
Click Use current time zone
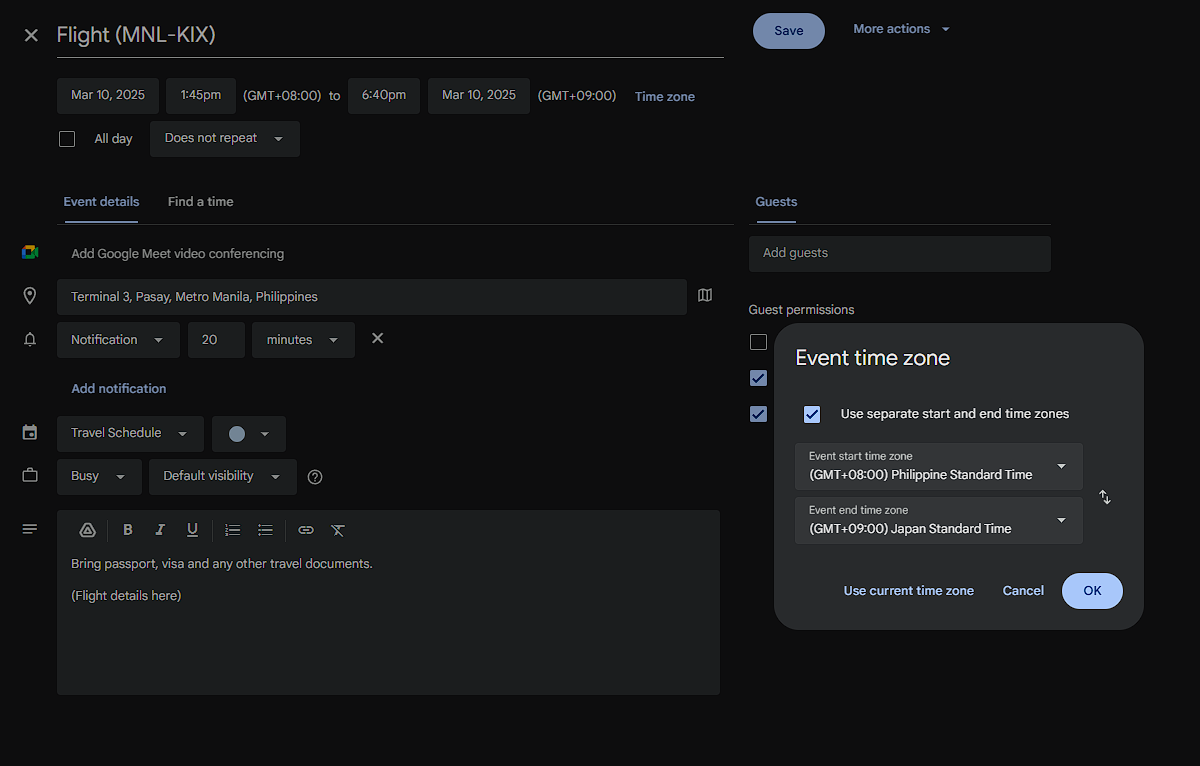click(909, 591)
